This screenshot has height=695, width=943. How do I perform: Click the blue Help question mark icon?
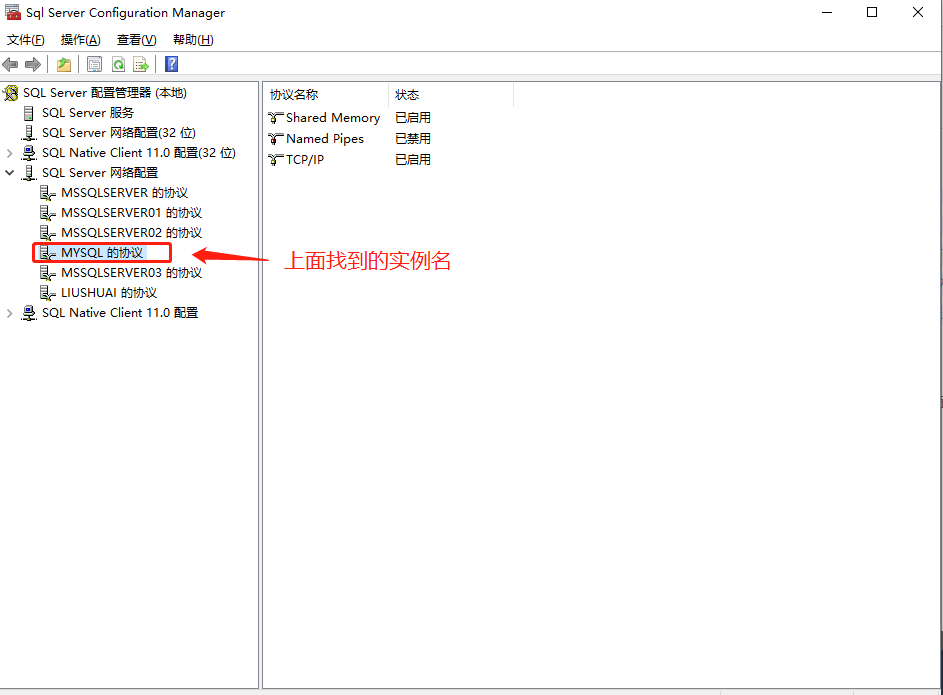[x=170, y=64]
